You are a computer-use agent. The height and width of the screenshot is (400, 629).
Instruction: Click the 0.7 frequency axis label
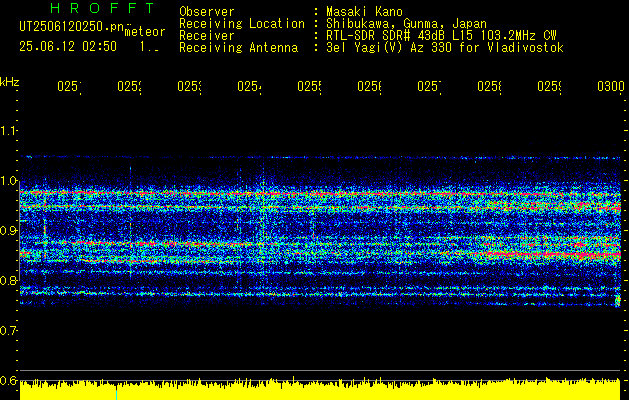[x=9, y=331]
